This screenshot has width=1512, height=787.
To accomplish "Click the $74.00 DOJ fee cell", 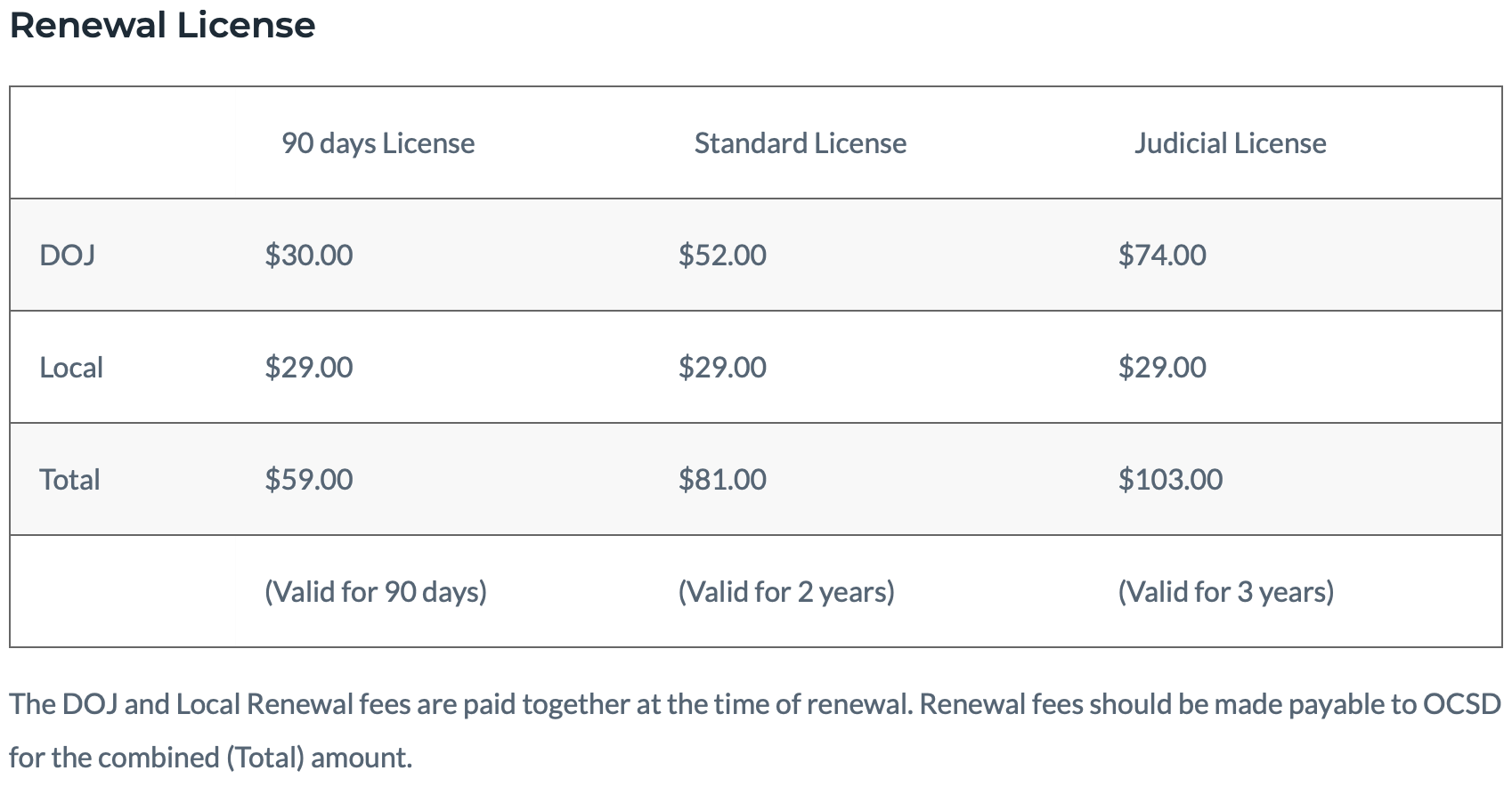I will click(1162, 256).
